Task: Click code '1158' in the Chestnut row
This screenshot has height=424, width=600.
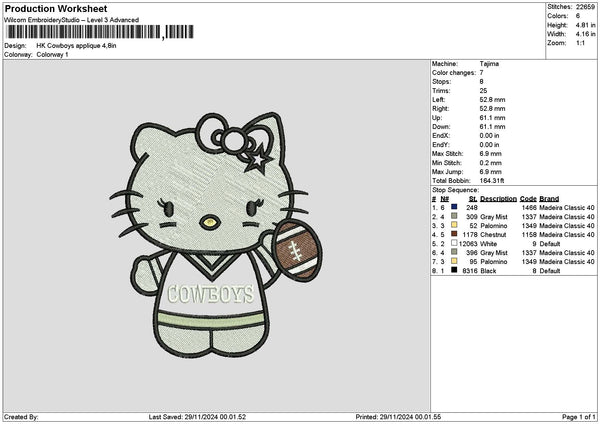Action: pos(529,235)
